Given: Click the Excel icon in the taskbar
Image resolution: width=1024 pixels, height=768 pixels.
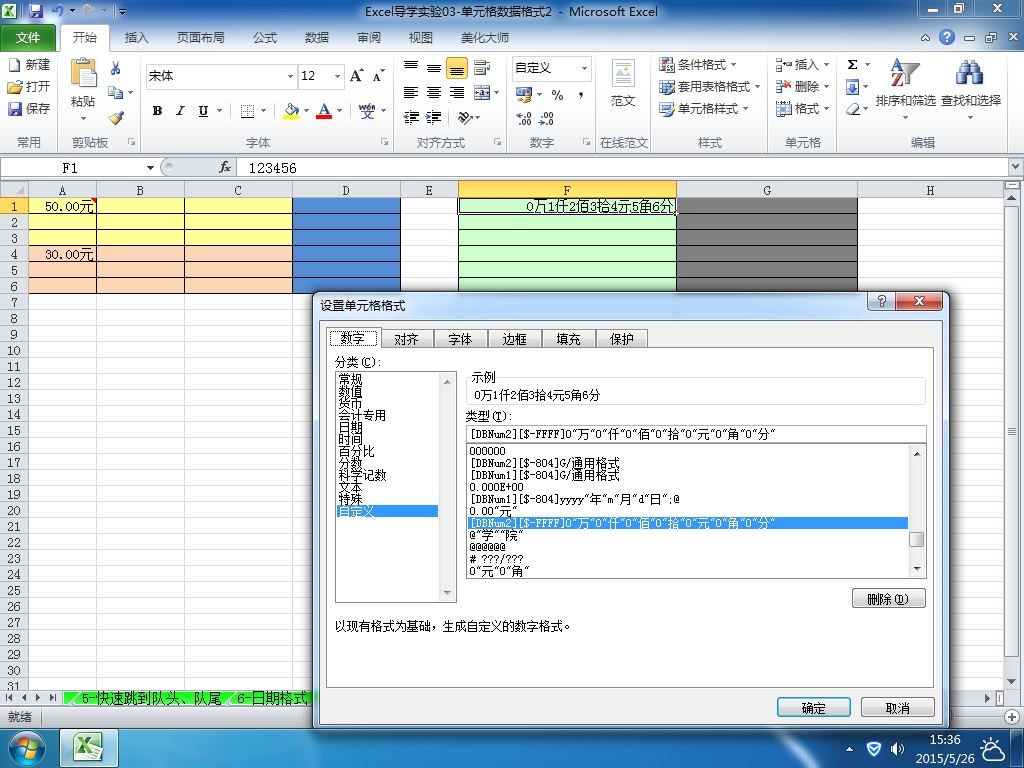Looking at the screenshot, I should click(89, 748).
